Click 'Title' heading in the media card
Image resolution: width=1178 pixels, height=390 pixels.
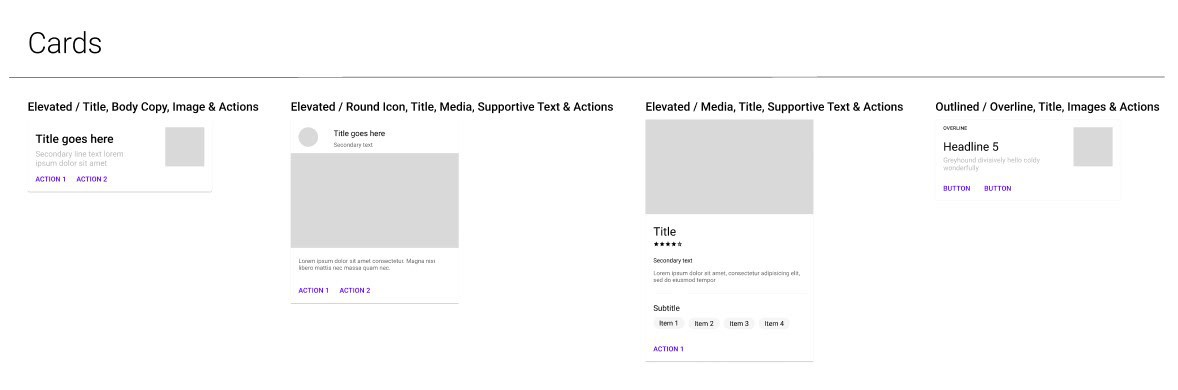tap(665, 231)
